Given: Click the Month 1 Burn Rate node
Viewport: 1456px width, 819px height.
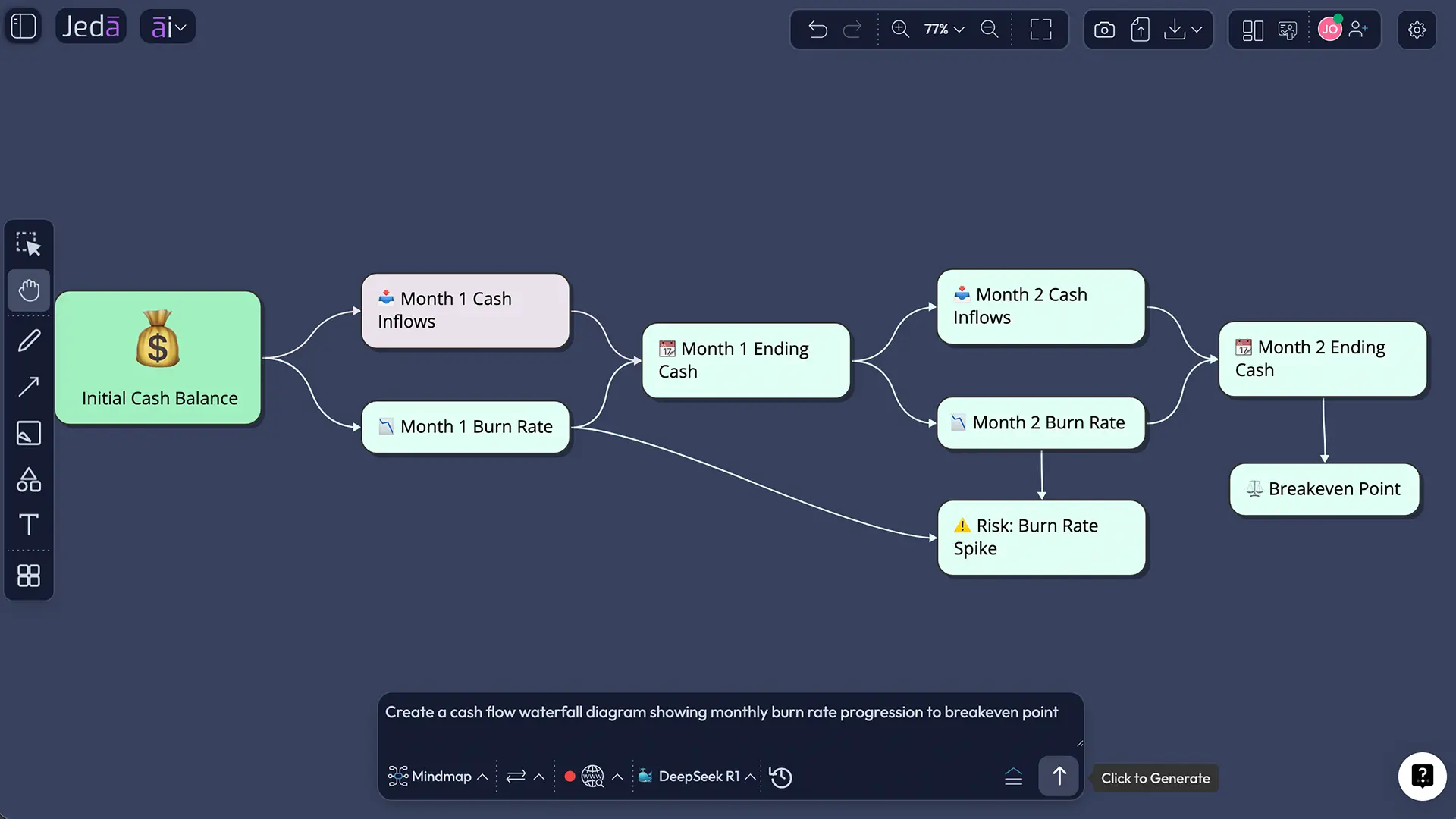Looking at the screenshot, I should point(465,427).
